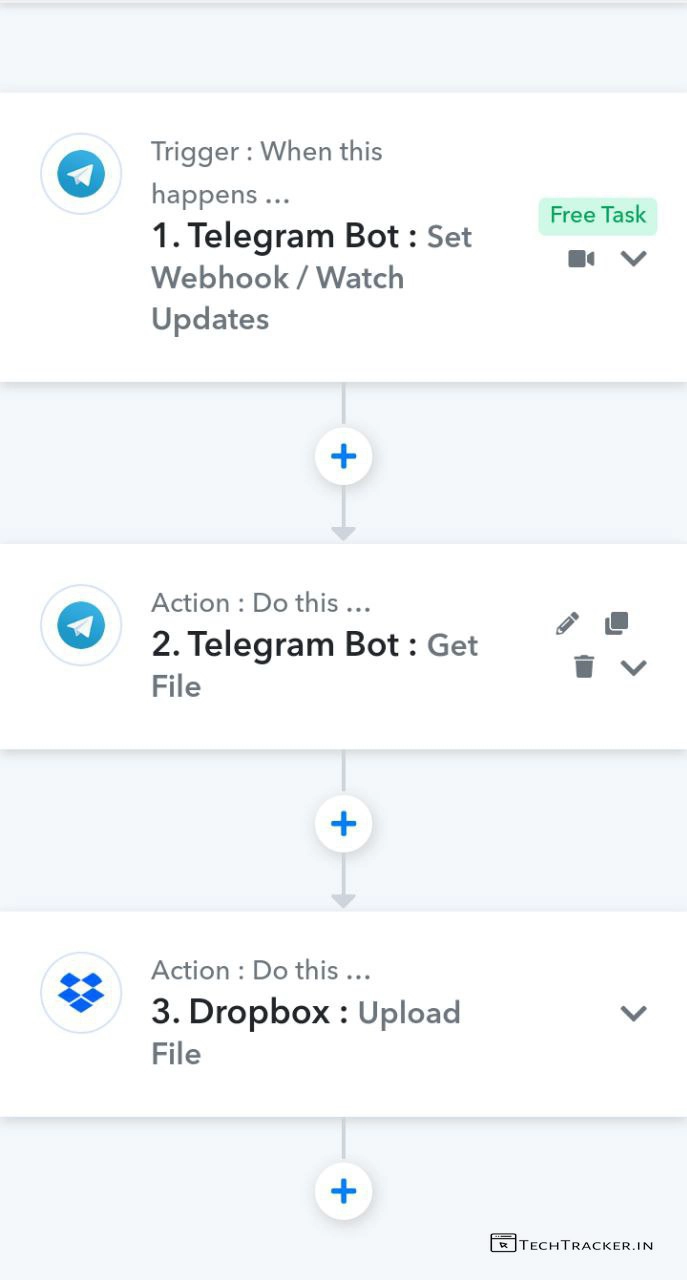Add a step after the Telegram trigger

[343, 456]
